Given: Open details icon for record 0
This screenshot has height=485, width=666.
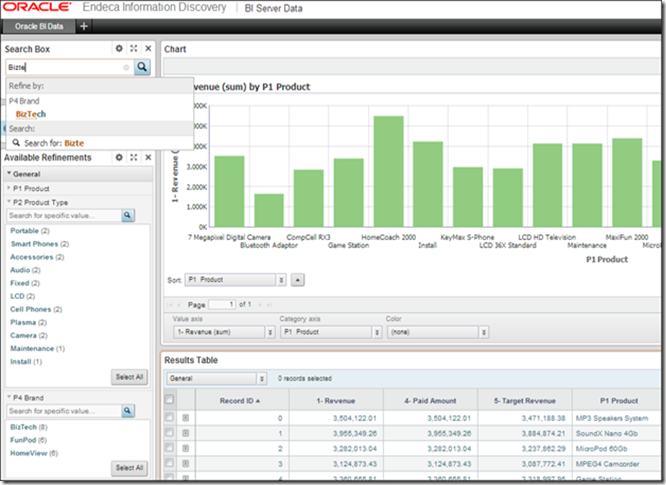Looking at the screenshot, I should 185,417.
